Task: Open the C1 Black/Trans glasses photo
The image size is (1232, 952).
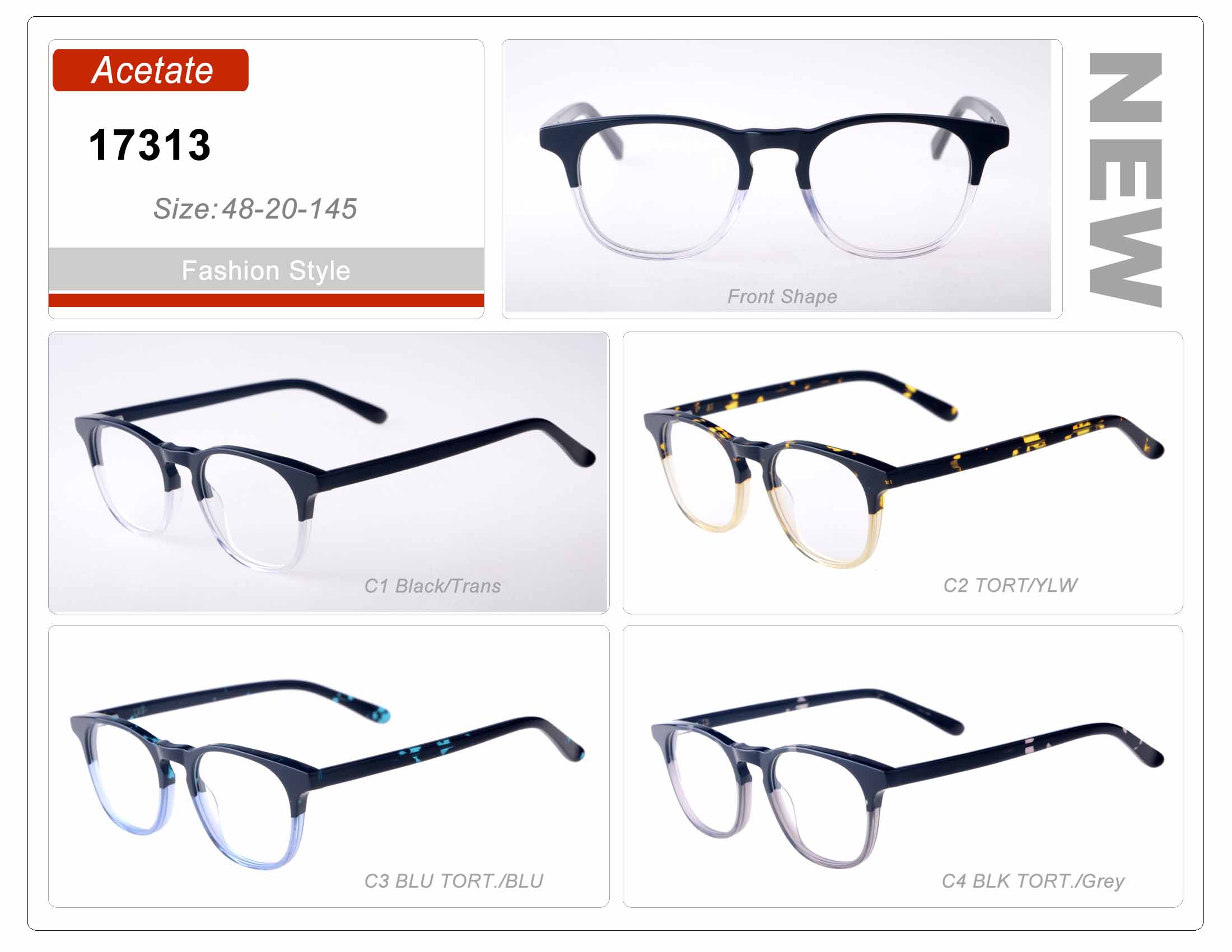Action: tap(328, 472)
